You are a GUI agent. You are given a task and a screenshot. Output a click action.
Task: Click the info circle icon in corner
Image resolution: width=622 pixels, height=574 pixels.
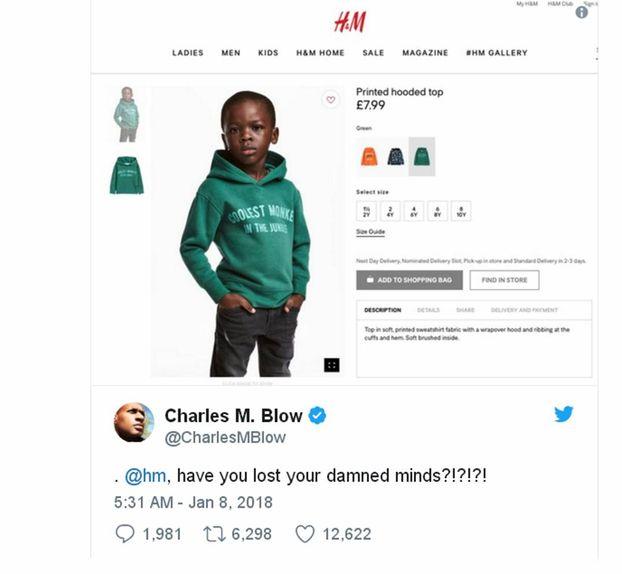coord(582,12)
